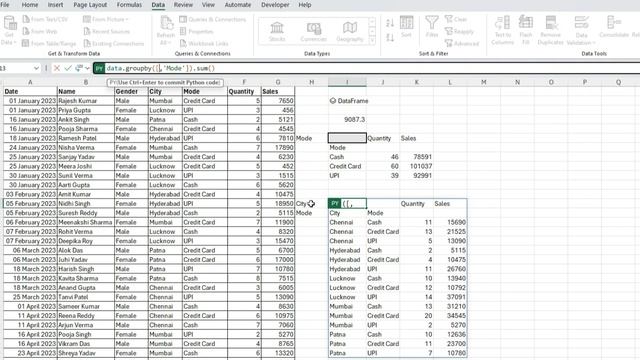Click the Refresh All button
Screen dimensions: 640x360
[x=166, y=31]
